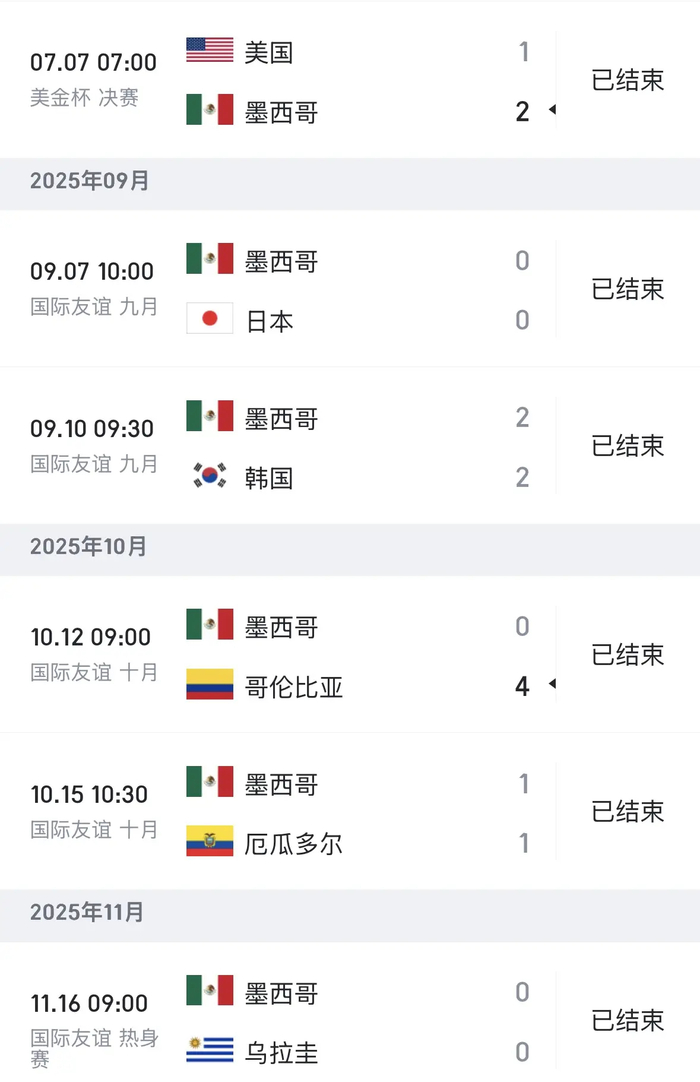Open the 2025年09月 month section header
The width and height of the screenshot is (700, 1082).
point(90,181)
